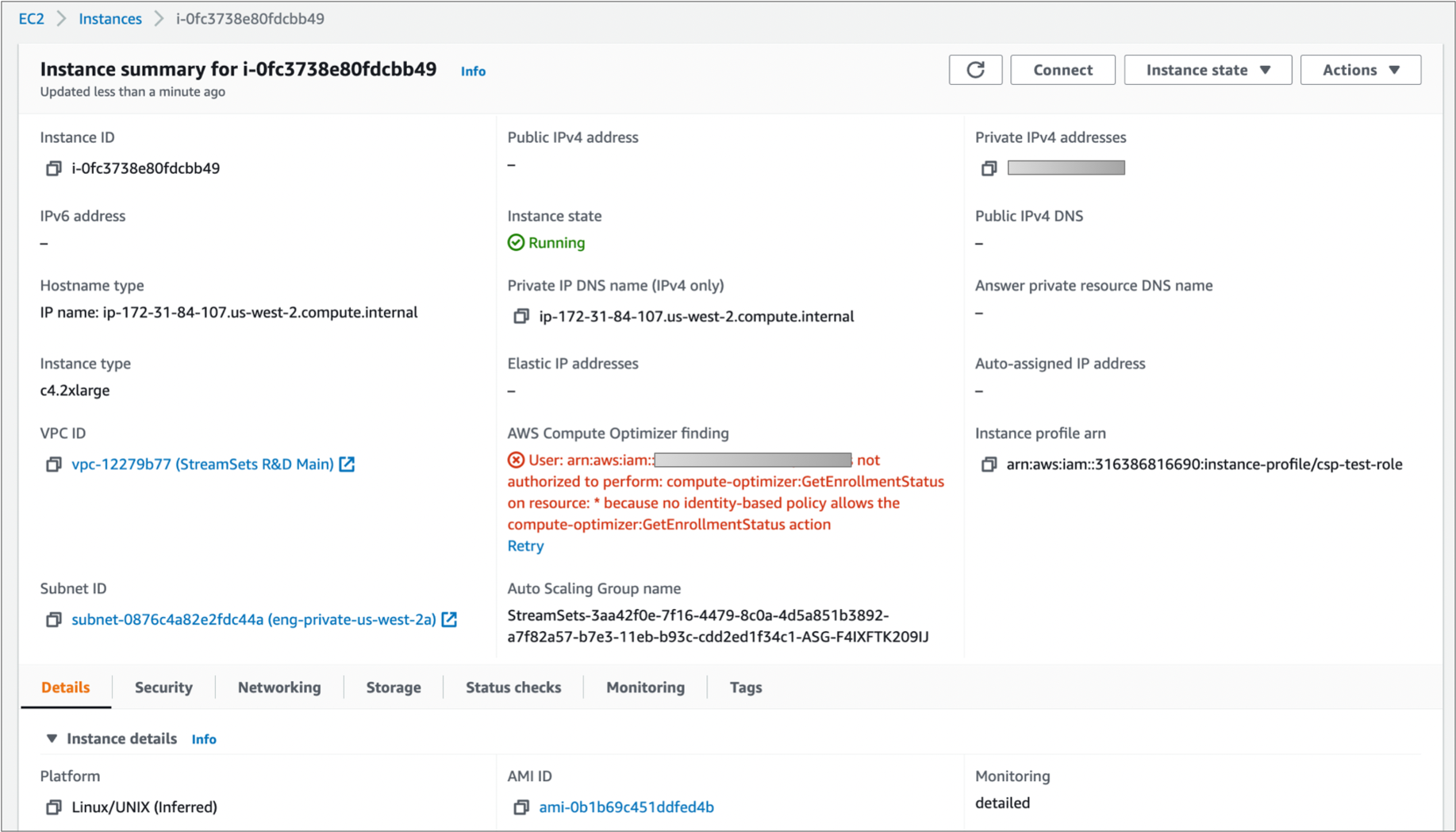Refresh the instance summary

[975, 70]
